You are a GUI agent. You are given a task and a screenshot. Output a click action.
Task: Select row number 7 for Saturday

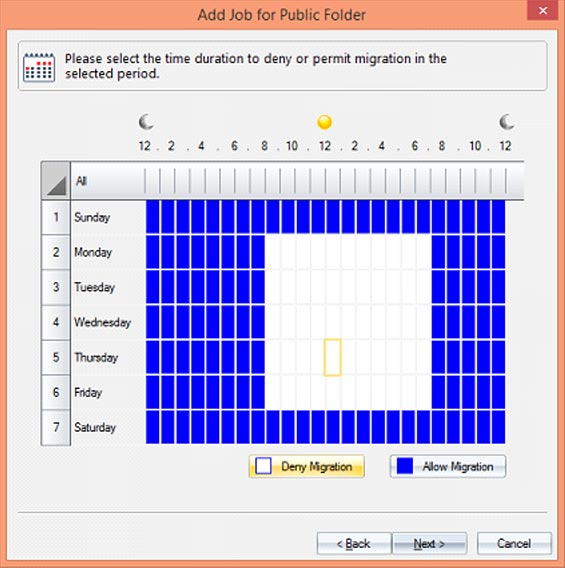[x=56, y=427]
